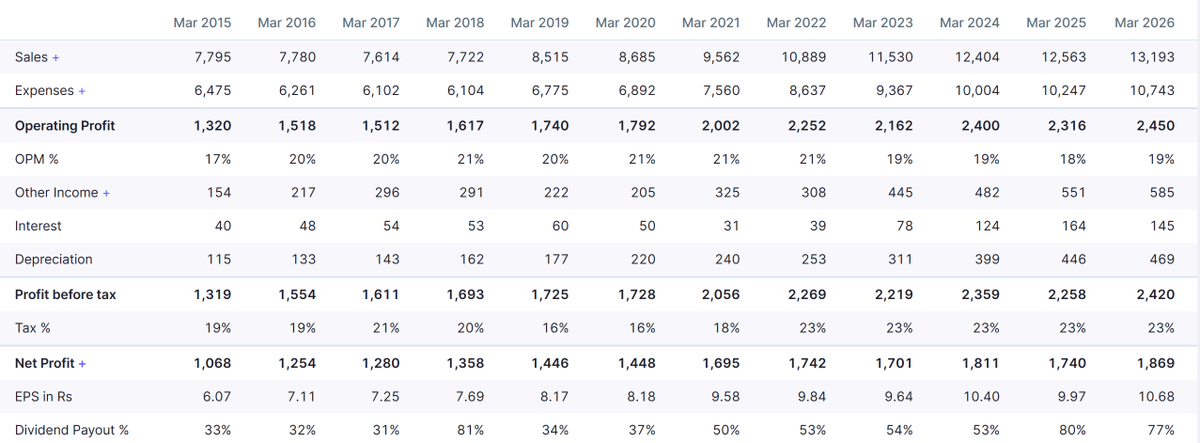Viewport: 1200px width, 443px height.
Task: Expand the Net Profit row details
Action: coord(82,363)
